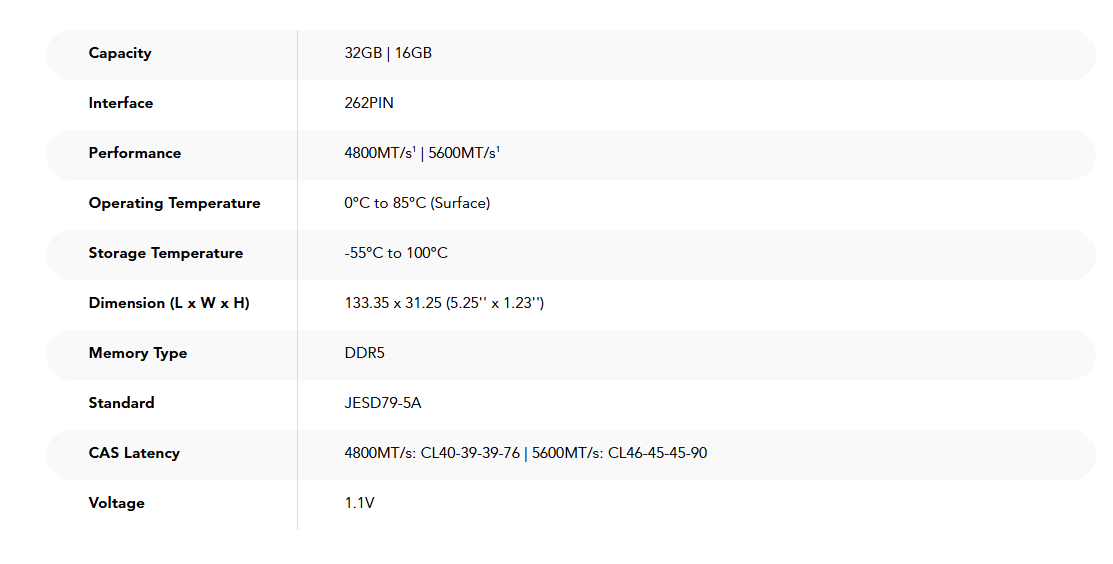Image resolution: width=1113 pixels, height=564 pixels.
Task: Click the Capacity row label
Action: click(120, 53)
